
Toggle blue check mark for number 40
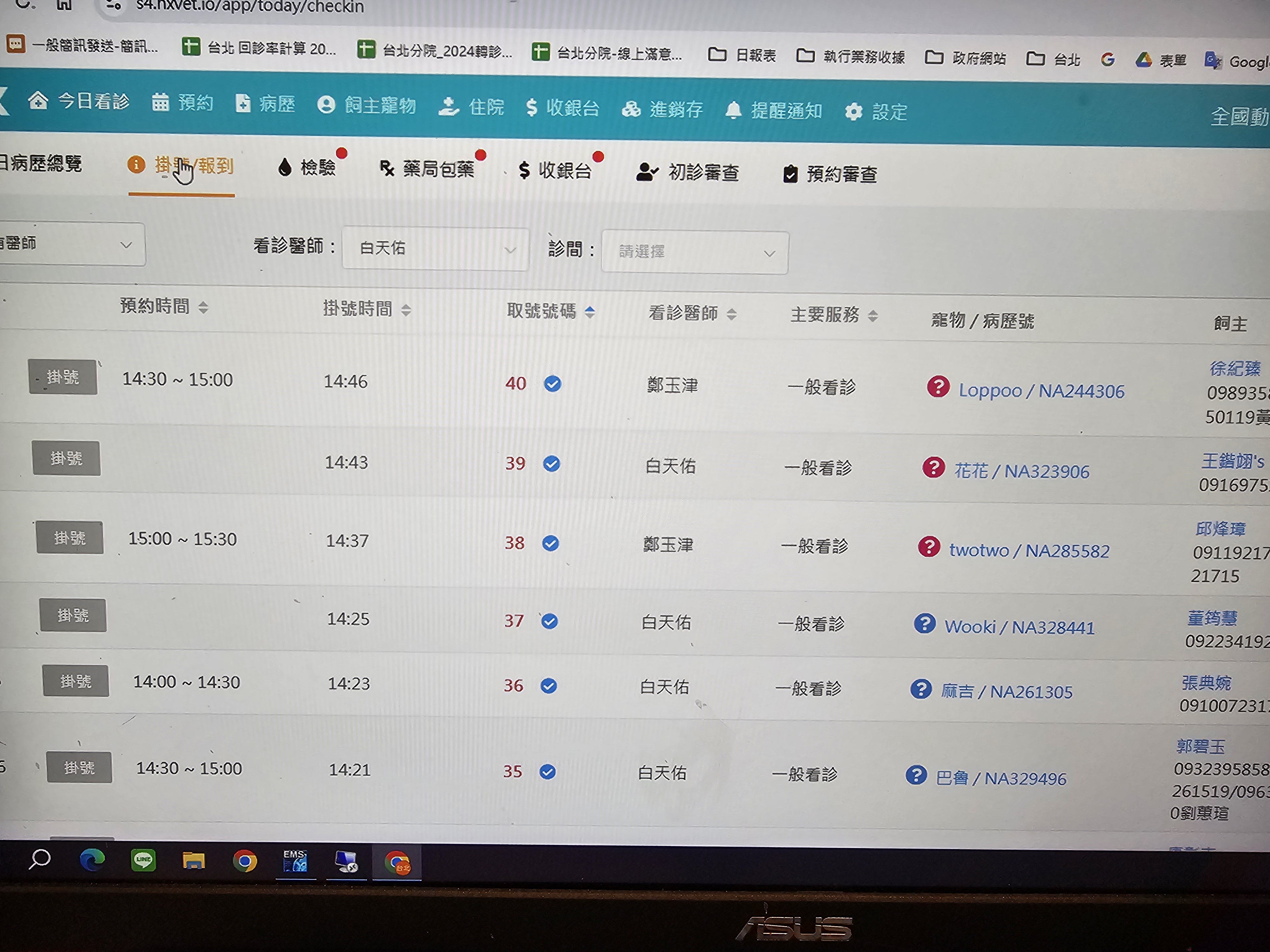(552, 383)
